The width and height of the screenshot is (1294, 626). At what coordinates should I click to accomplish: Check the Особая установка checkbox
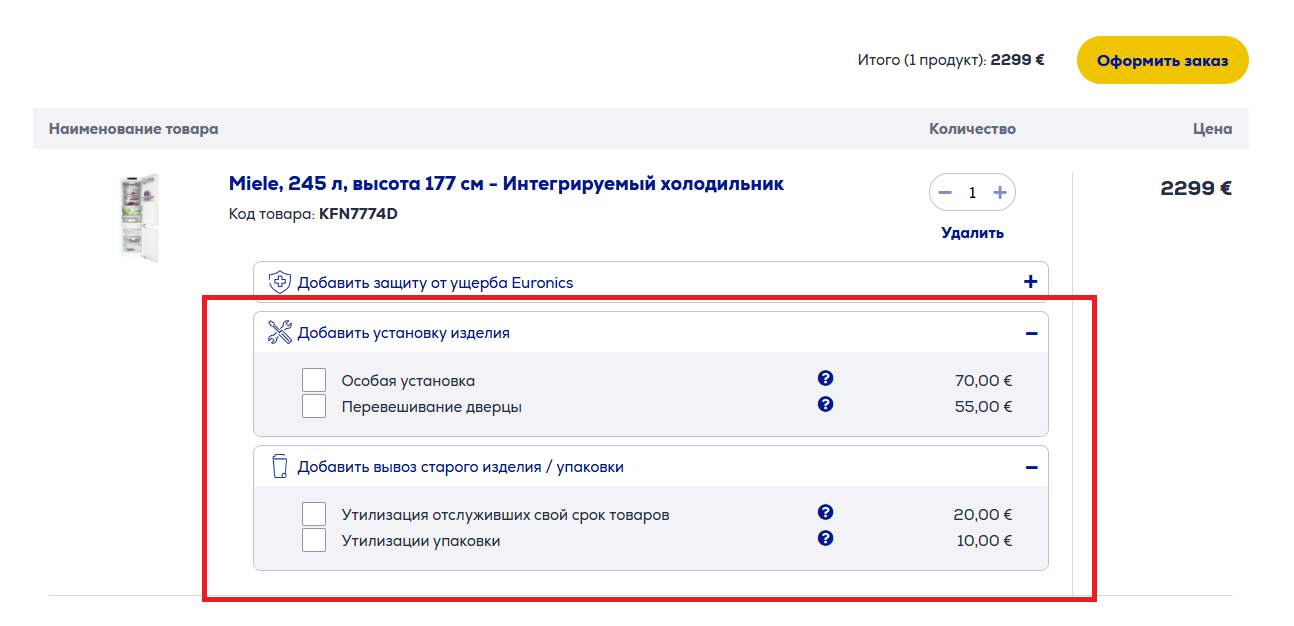314,380
